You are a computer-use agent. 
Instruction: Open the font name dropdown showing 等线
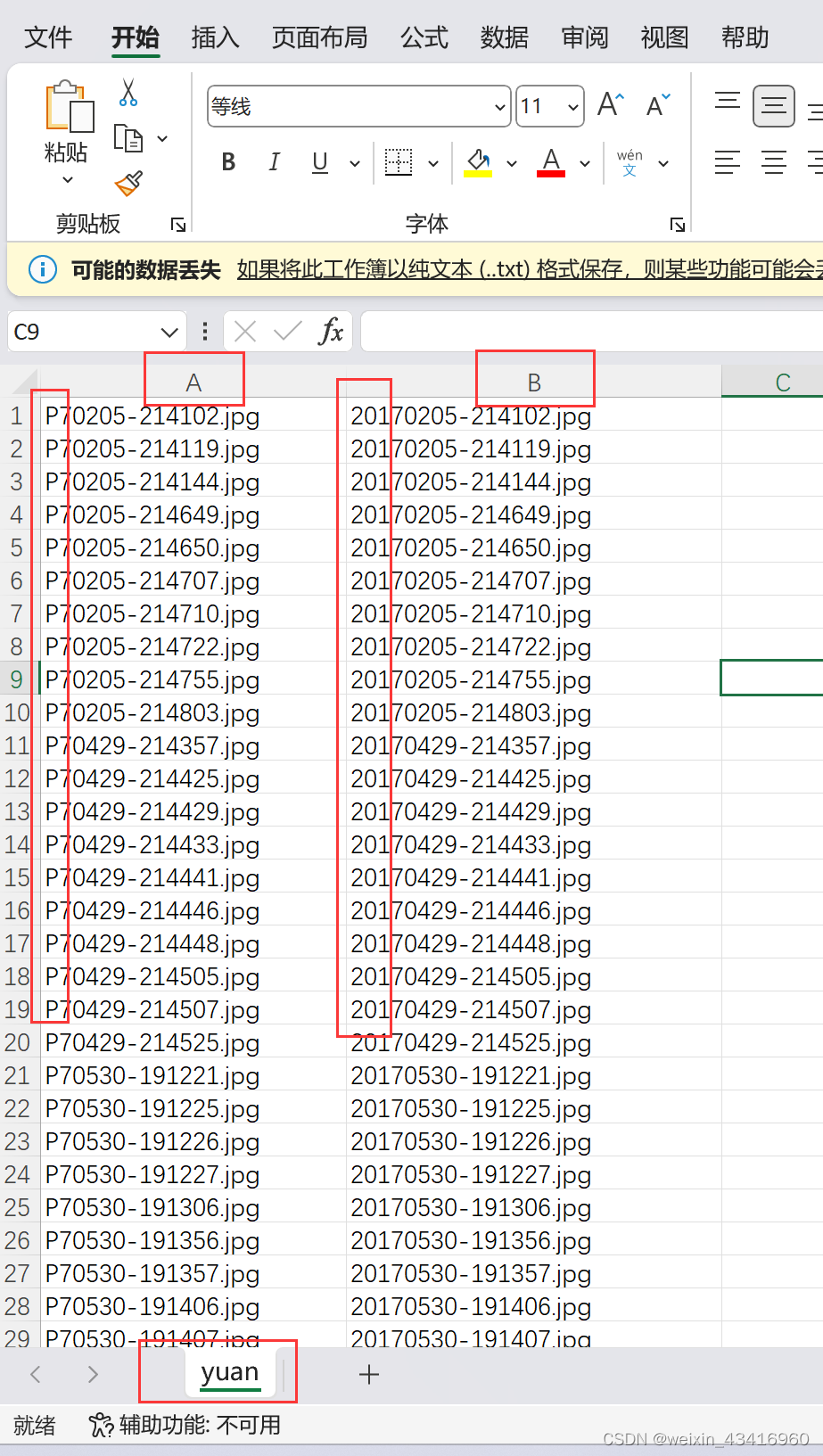point(499,107)
